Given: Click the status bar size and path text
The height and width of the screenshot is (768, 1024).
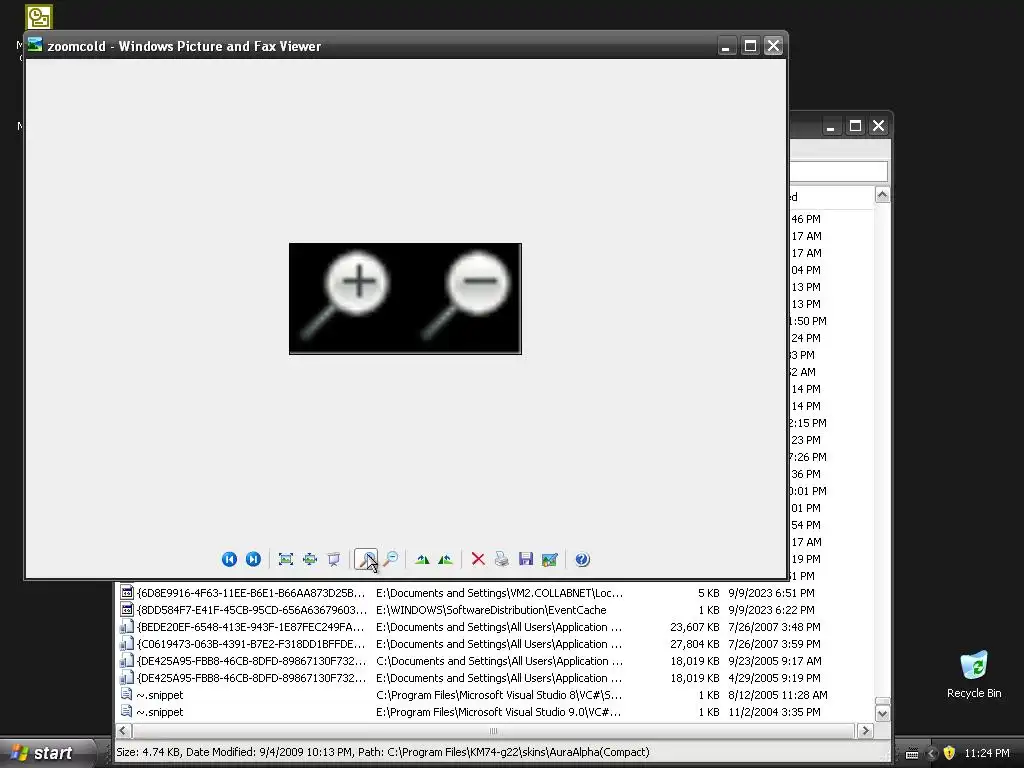Looking at the screenshot, I should (383, 752).
